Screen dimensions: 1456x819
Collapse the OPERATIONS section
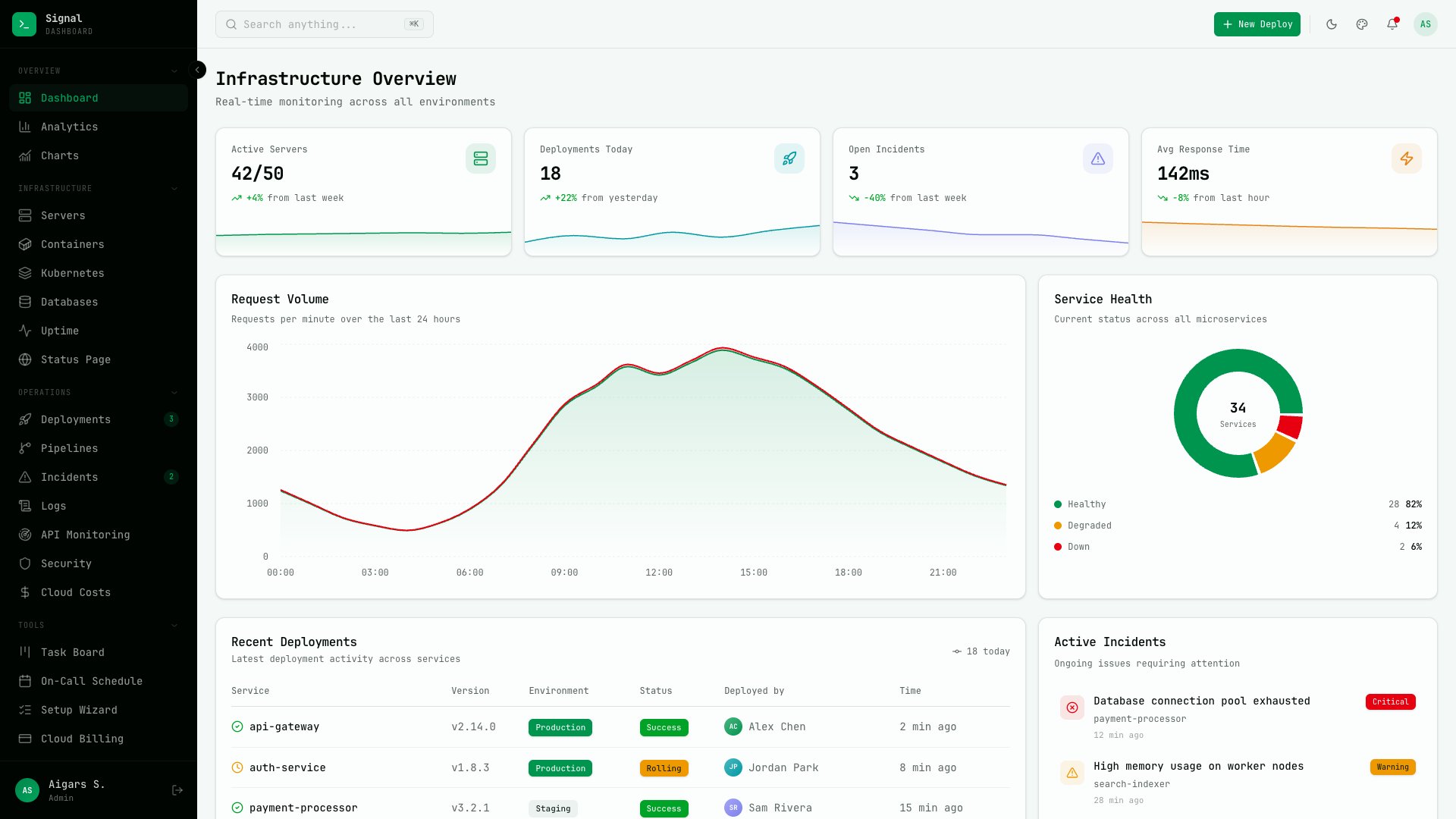(174, 392)
